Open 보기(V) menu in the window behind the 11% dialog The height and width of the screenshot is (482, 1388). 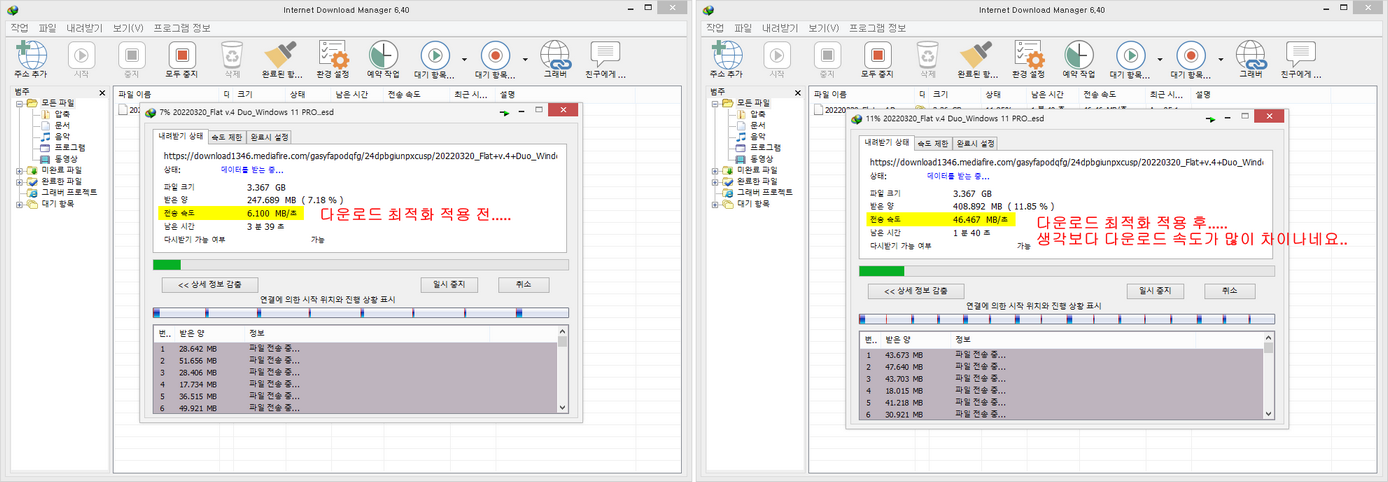(x=822, y=28)
